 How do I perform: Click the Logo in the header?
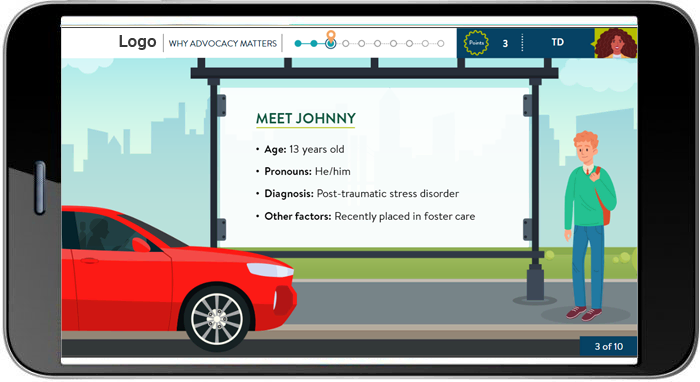tap(138, 42)
